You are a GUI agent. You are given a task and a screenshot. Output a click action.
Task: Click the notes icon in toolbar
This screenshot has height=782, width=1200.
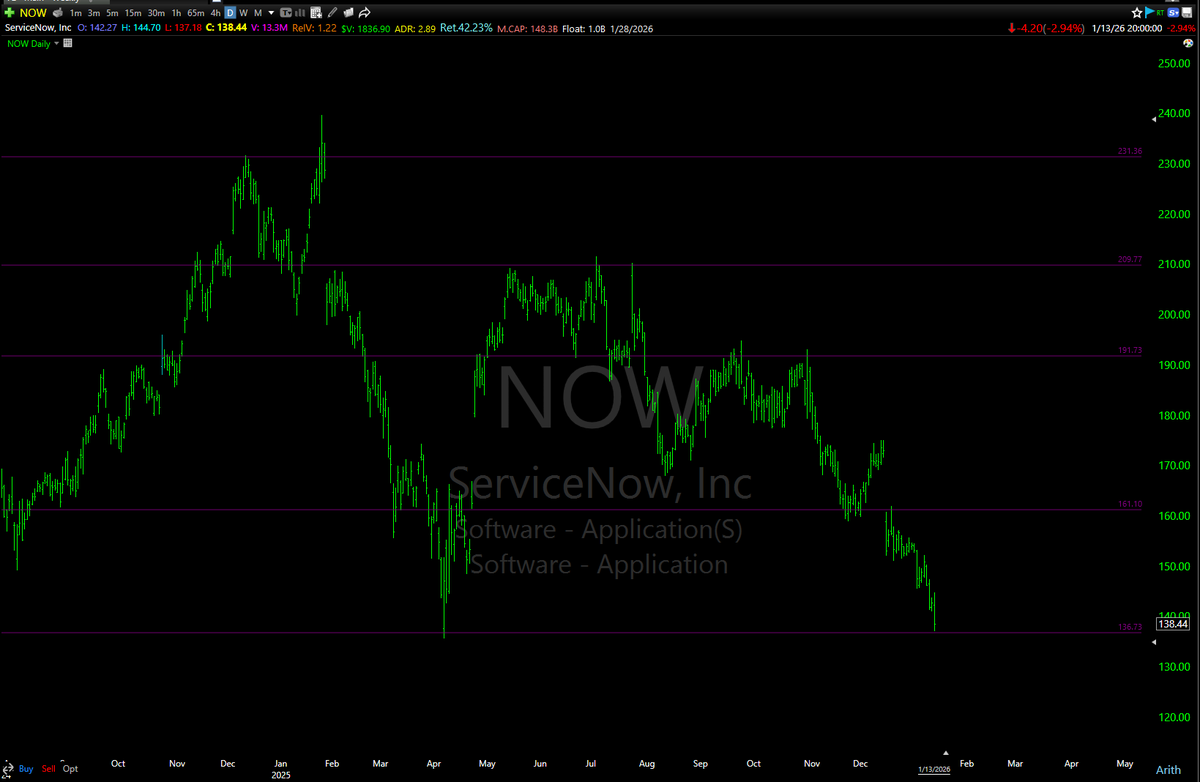click(348, 13)
